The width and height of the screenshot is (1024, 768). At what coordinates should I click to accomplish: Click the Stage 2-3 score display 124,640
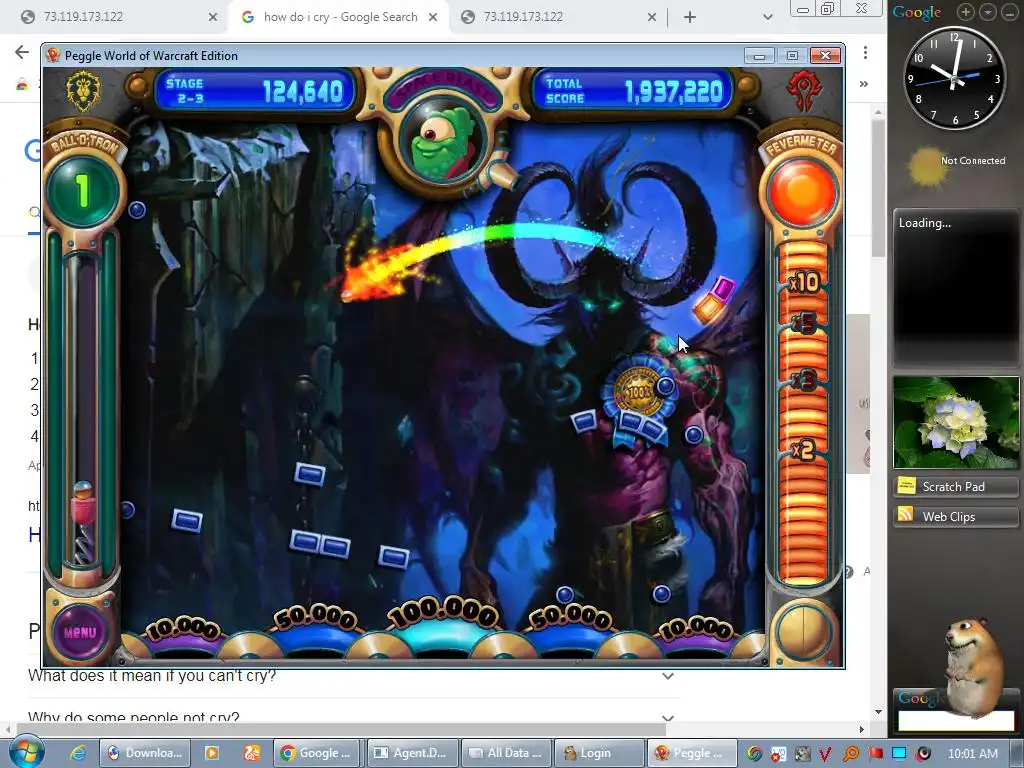(x=255, y=91)
